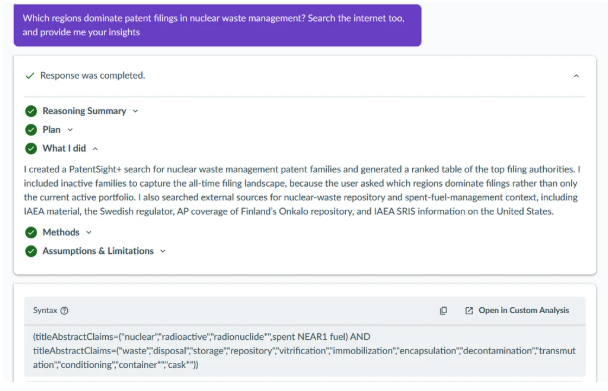Screen dimensions: 608x391
Task: Expand the Assumptions & Limitations section
Action: [163, 251]
